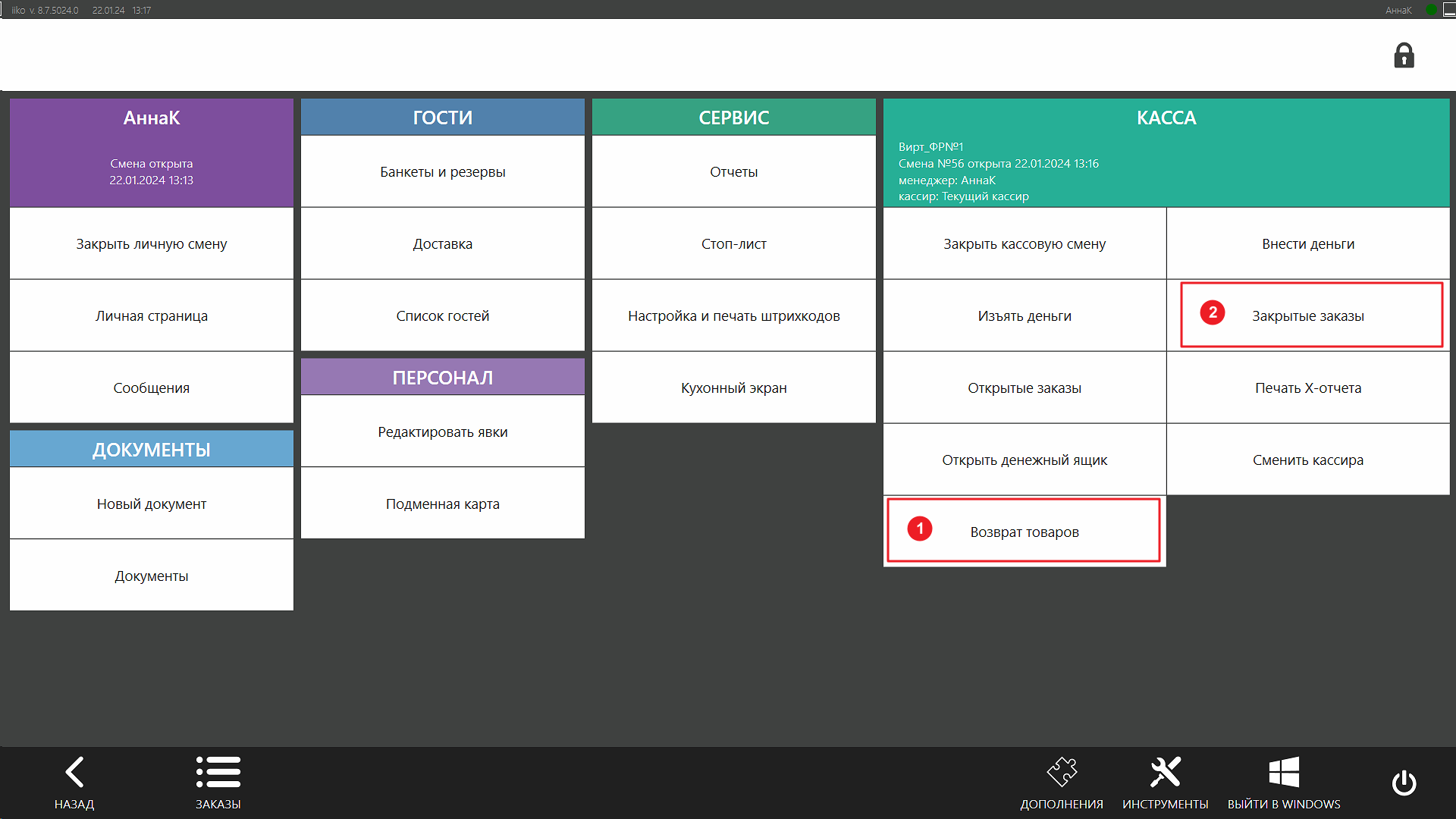1456x819 pixels.
Task: Click the ВЫЙТИ В WINDOWS icon
Action: tap(1284, 772)
